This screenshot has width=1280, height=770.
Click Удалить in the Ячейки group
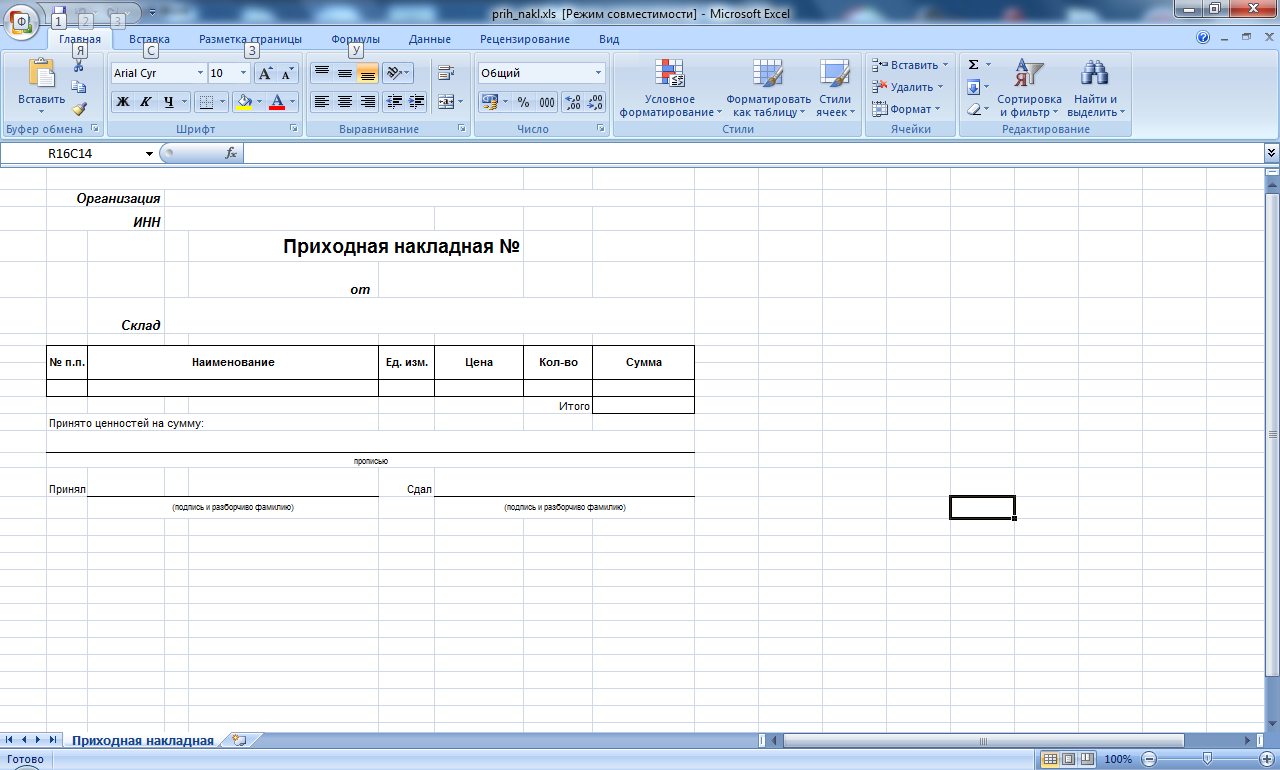(907, 87)
